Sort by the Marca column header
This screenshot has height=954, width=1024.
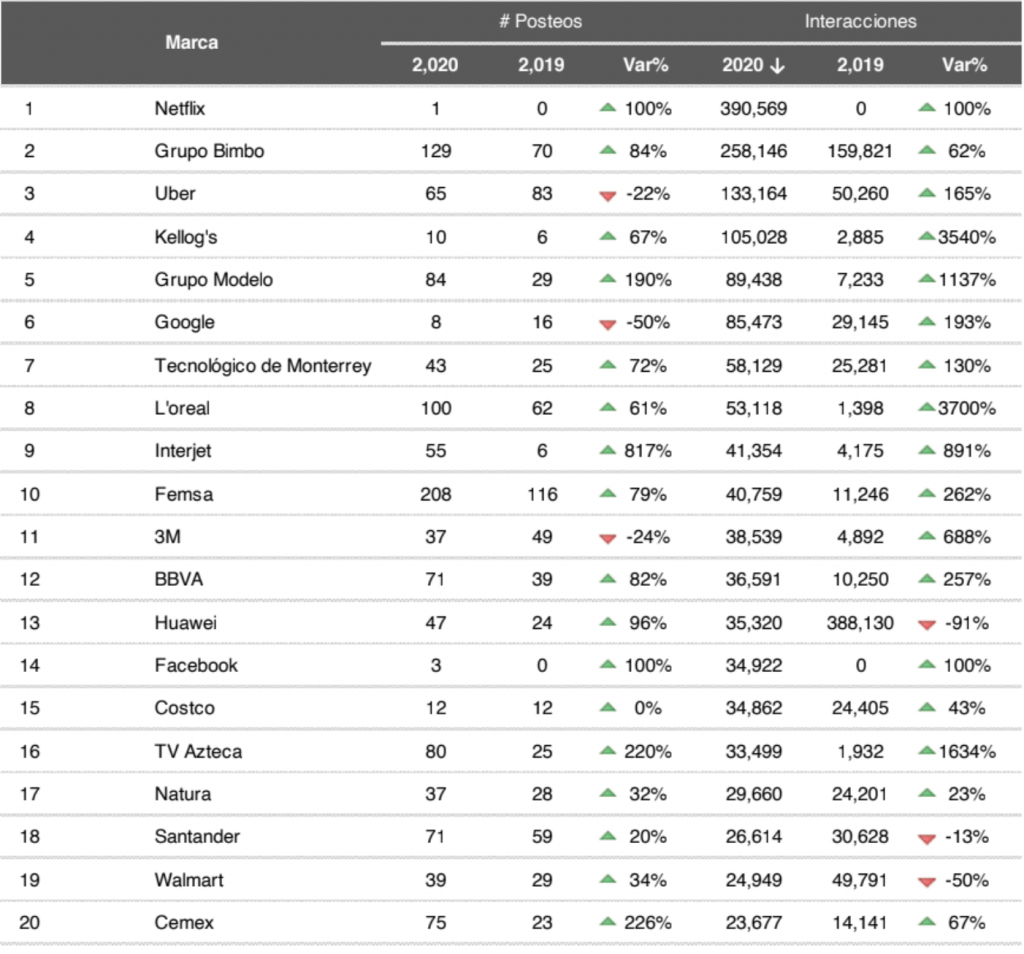pos(191,43)
